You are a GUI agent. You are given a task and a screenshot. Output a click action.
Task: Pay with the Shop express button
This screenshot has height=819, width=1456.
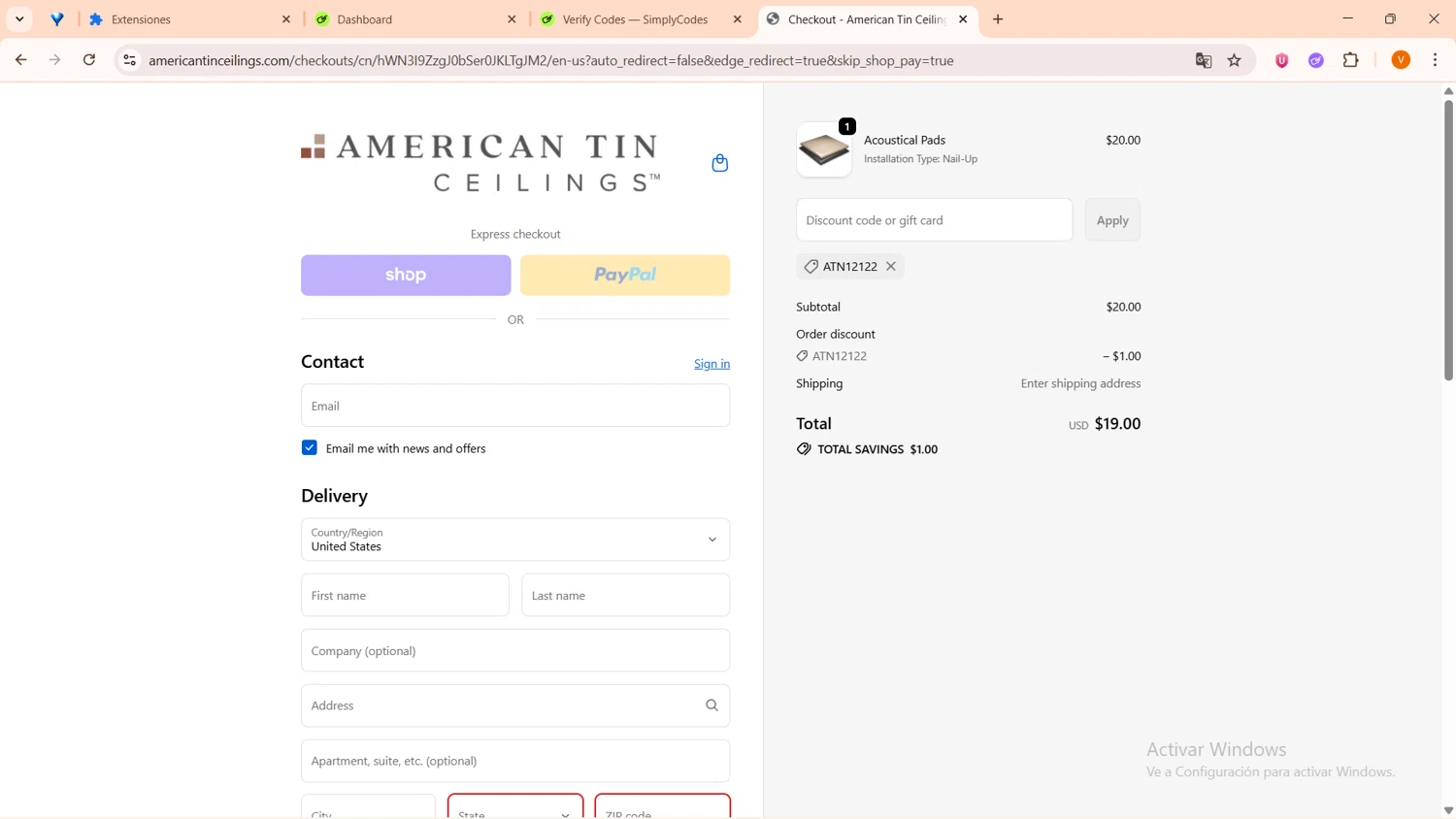click(406, 276)
